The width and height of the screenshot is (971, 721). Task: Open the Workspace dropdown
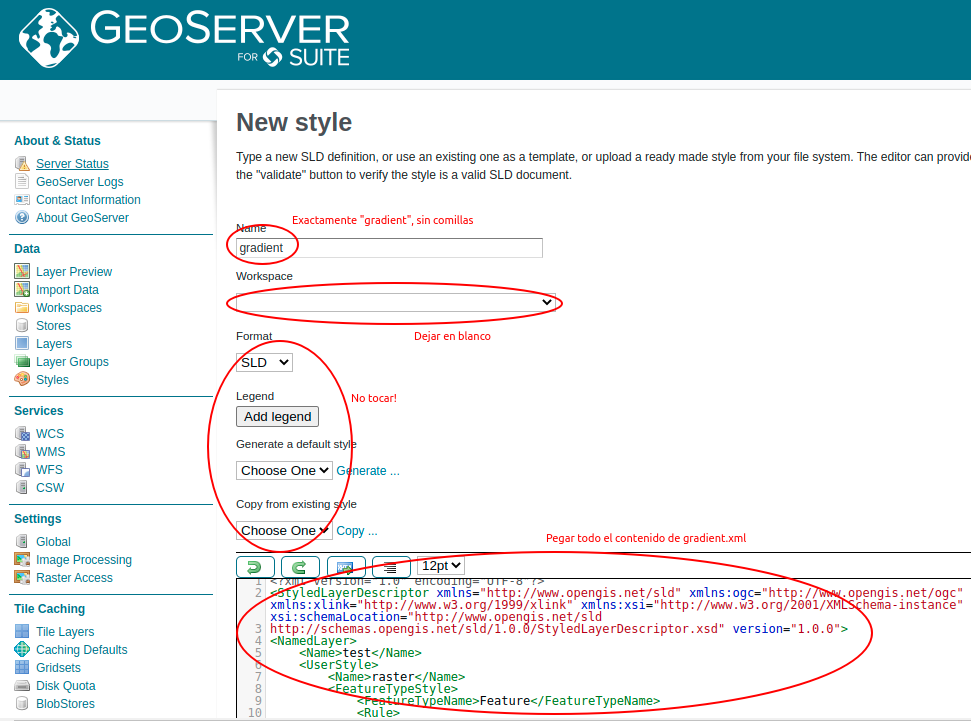click(396, 302)
